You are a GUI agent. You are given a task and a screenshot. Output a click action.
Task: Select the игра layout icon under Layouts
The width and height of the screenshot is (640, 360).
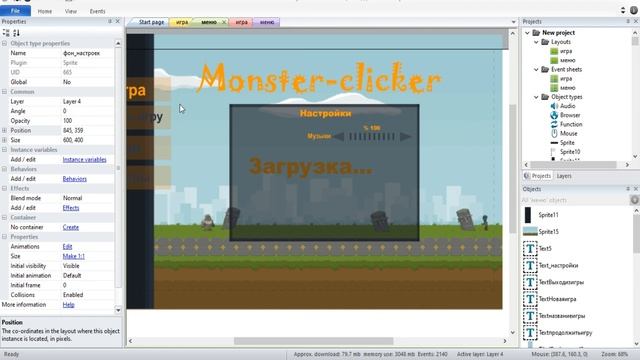554,51
